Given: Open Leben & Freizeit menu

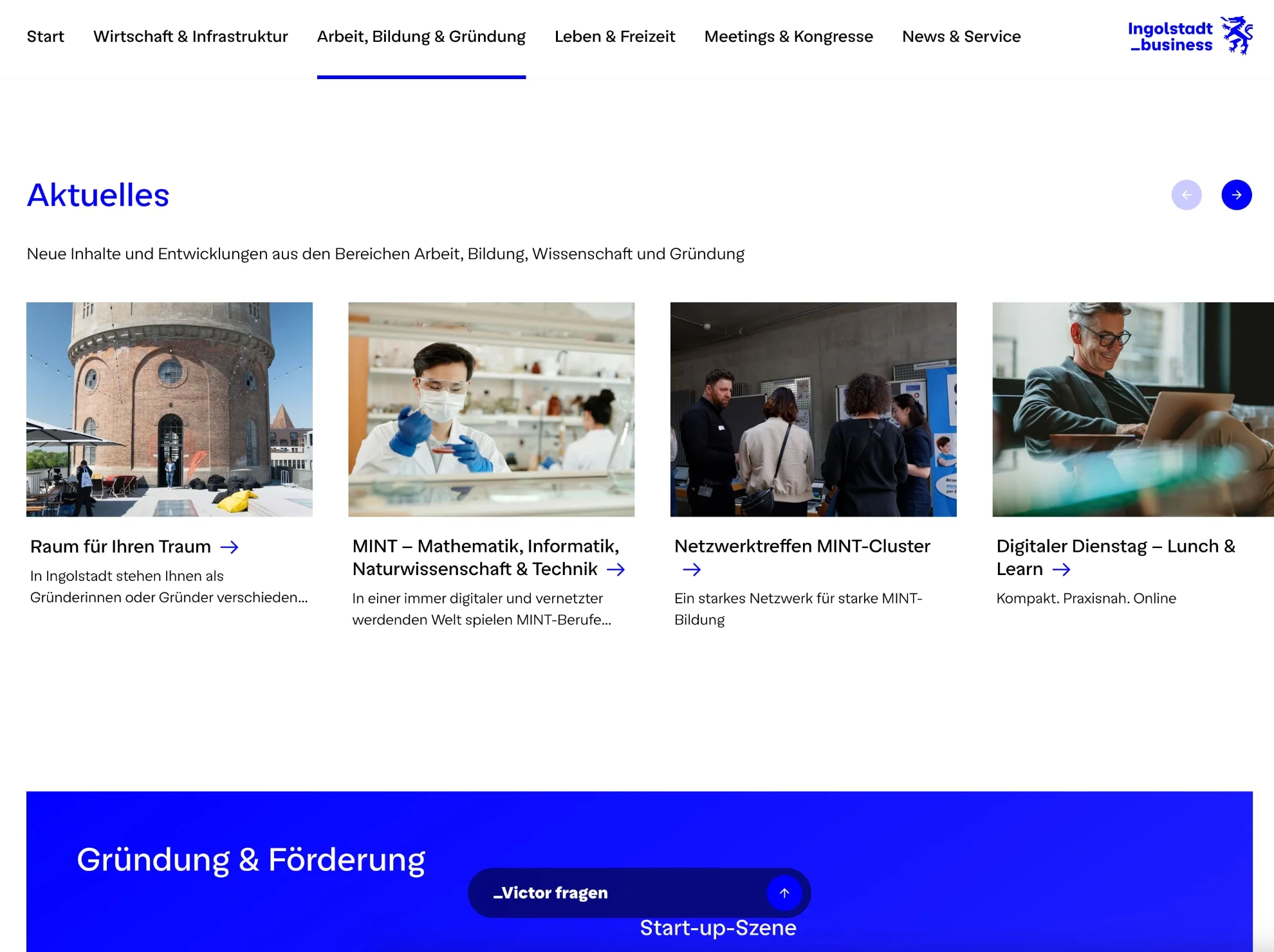Looking at the screenshot, I should 614,37.
